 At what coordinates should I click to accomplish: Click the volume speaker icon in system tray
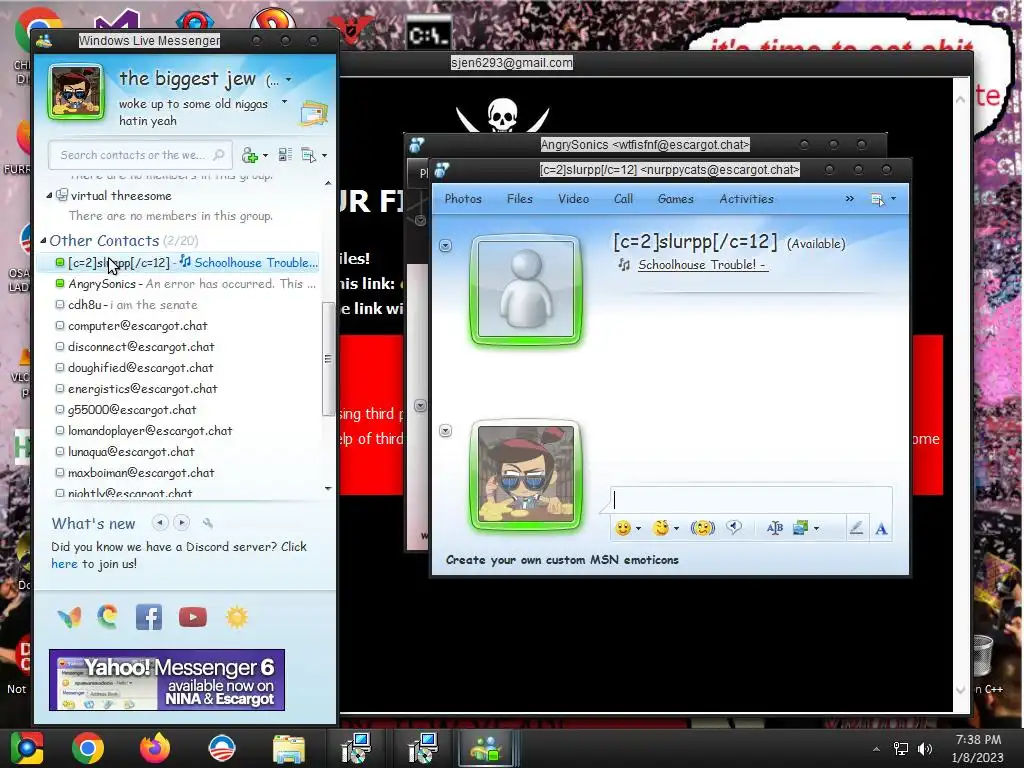tap(925, 749)
